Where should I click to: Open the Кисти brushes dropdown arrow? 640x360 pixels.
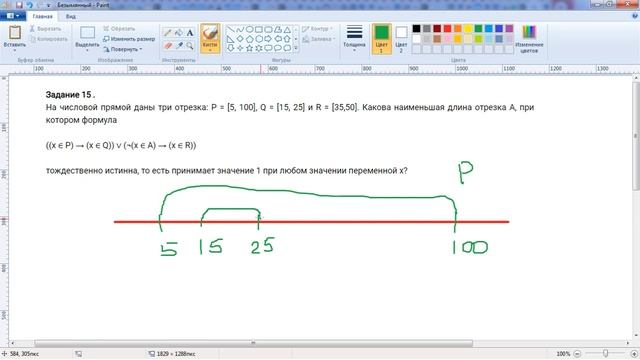(210, 50)
